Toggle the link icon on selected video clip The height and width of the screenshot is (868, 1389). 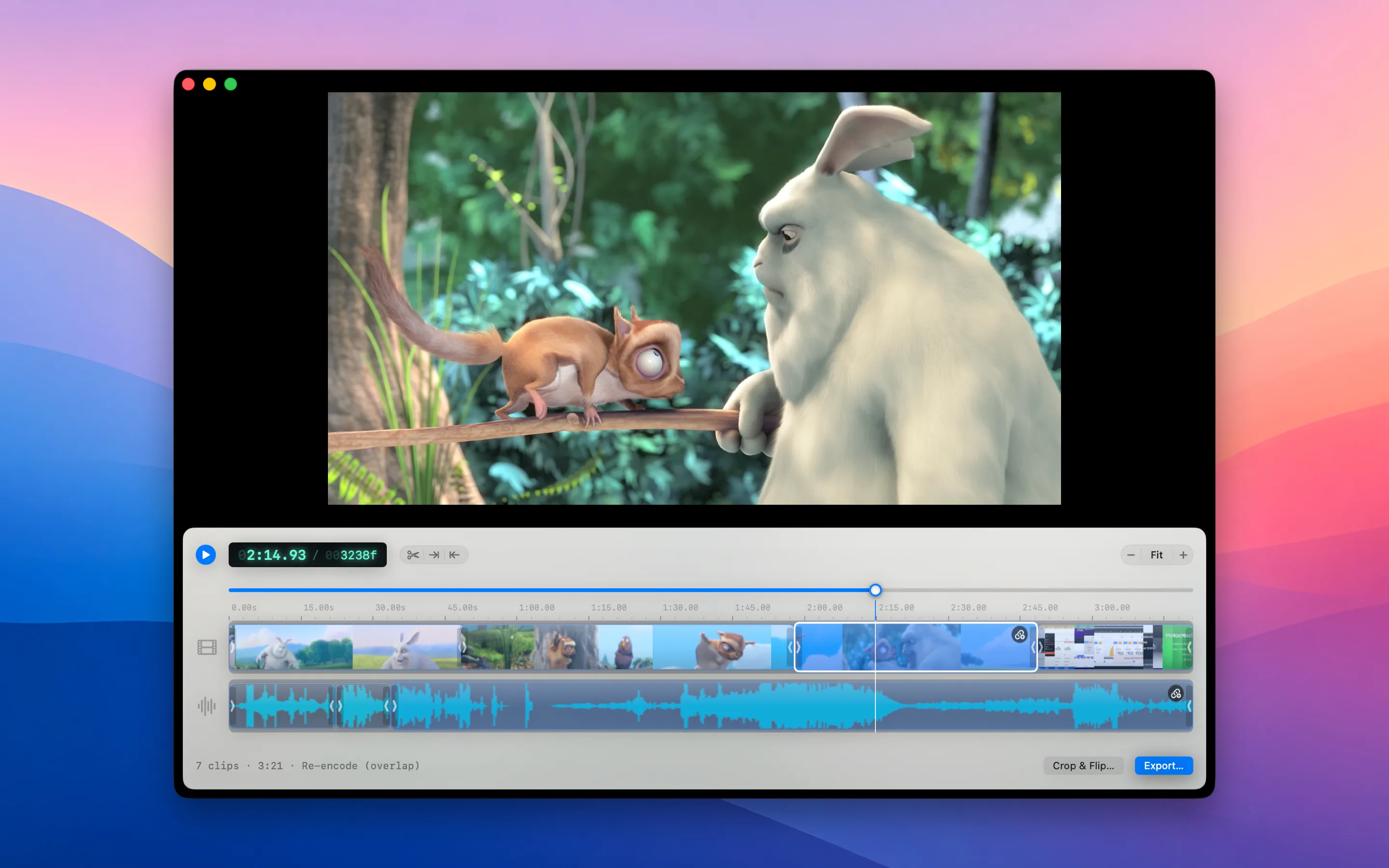pyautogui.click(x=1020, y=635)
